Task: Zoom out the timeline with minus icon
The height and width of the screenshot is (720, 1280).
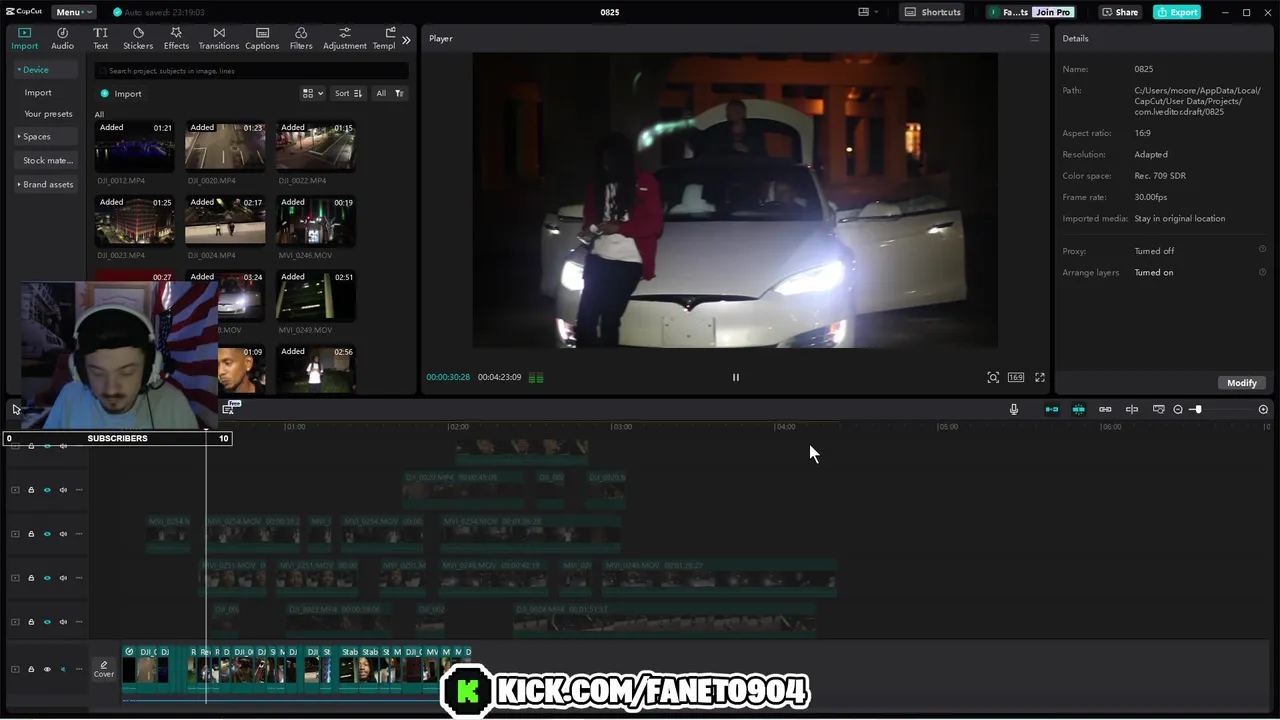Action: (x=1178, y=409)
